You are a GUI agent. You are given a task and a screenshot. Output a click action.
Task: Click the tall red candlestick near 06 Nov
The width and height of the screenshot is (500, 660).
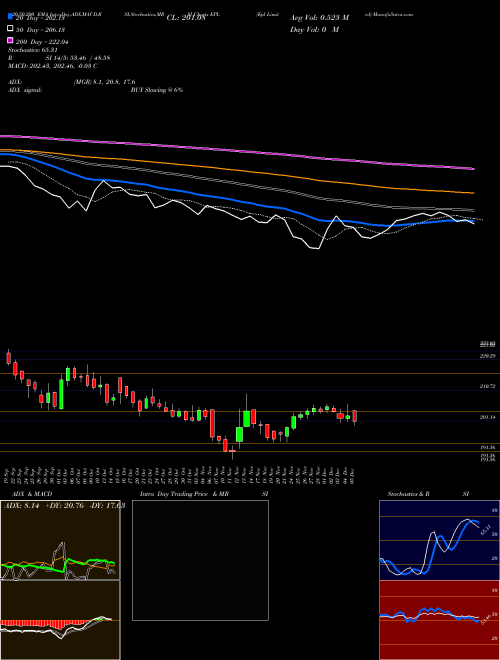[x=213, y=423]
